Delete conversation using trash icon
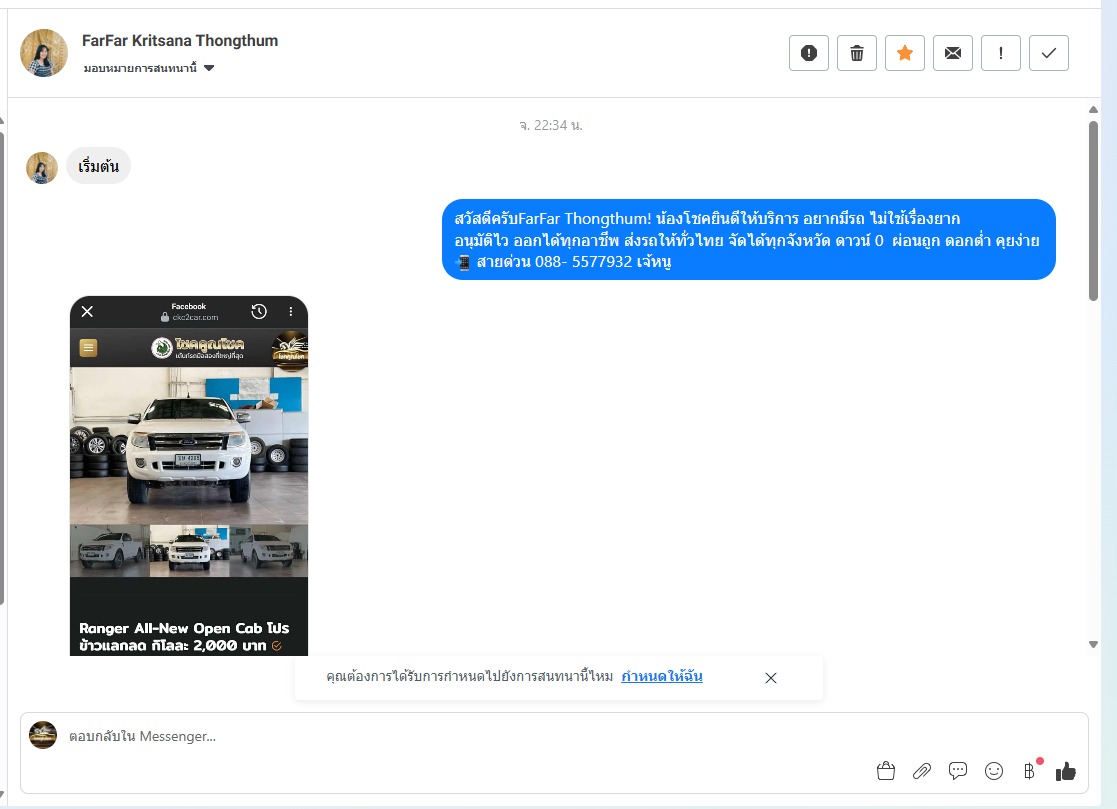Screen dimensions: 1117x809 [856, 53]
